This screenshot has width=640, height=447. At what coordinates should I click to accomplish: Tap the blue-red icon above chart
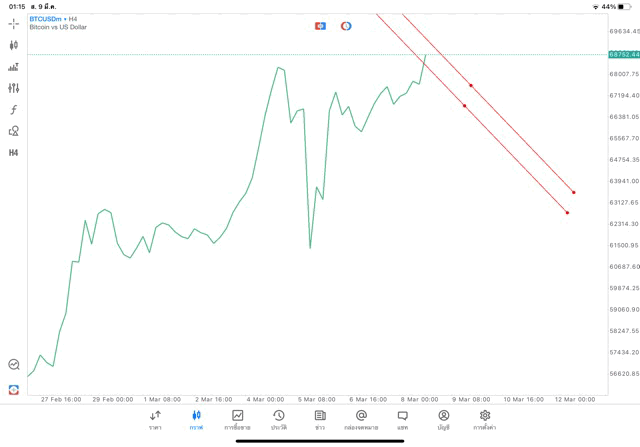[320, 26]
